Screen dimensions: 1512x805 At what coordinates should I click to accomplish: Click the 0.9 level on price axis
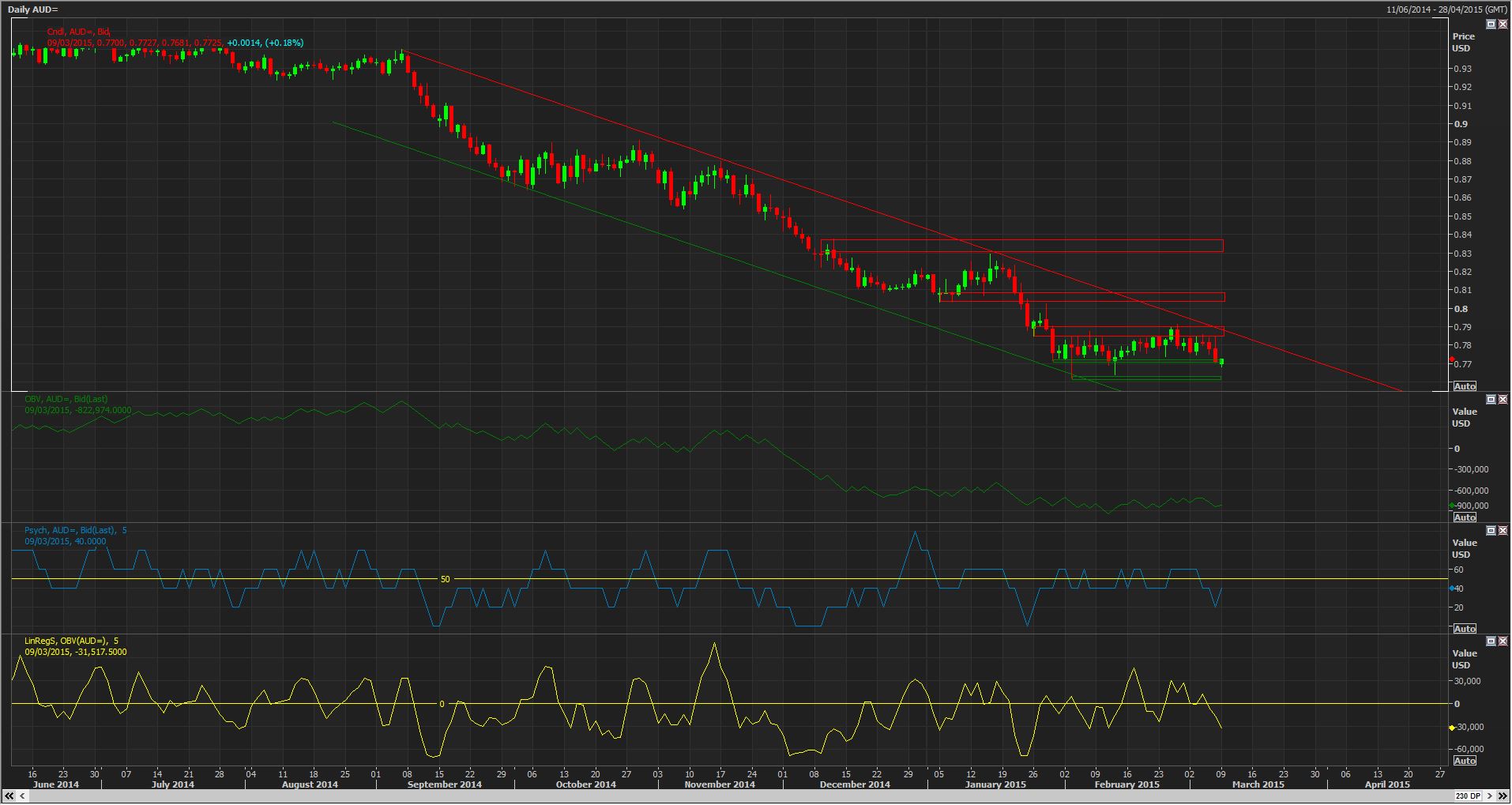pyautogui.click(x=1460, y=124)
